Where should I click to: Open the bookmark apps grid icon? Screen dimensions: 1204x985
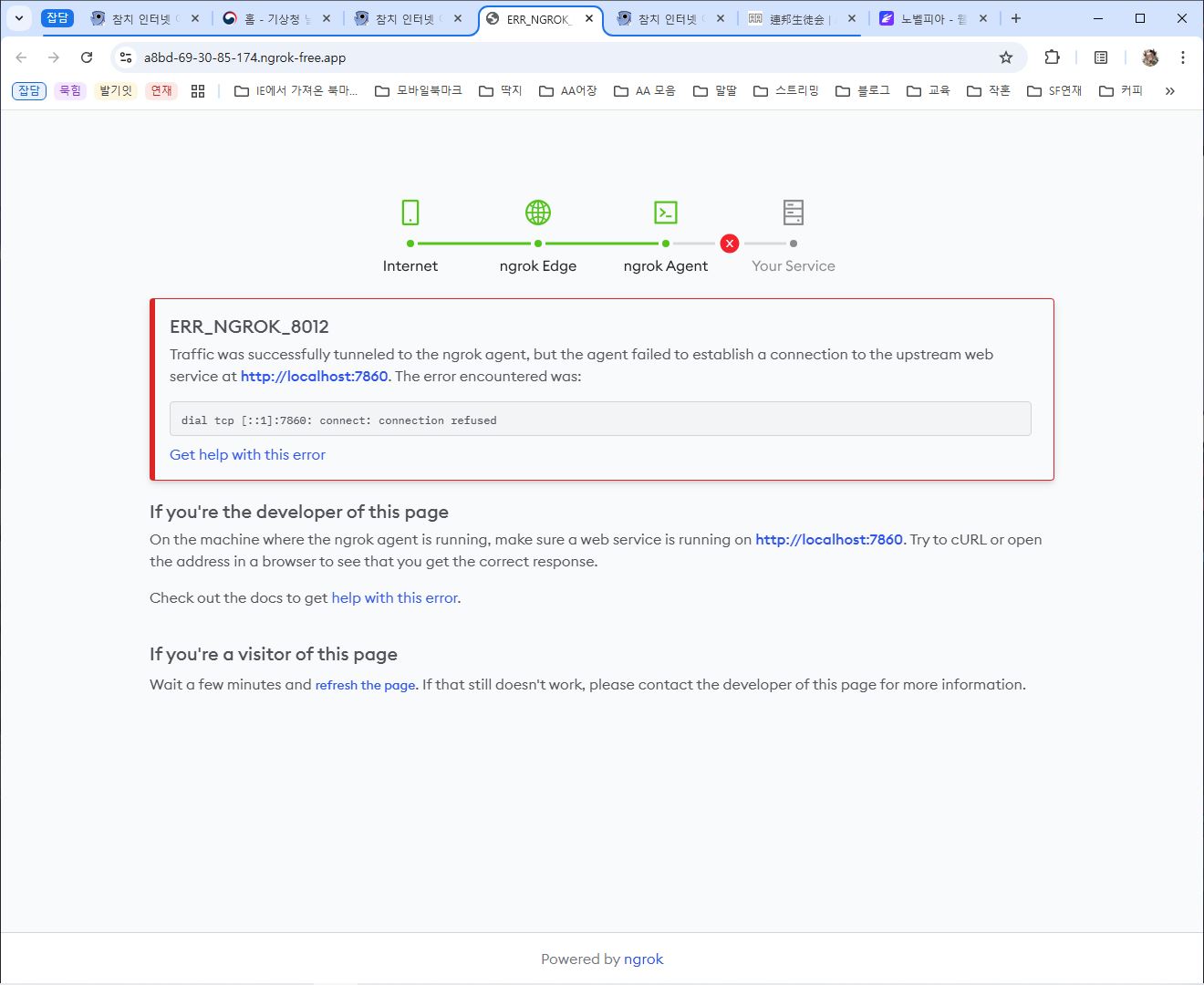tap(198, 91)
